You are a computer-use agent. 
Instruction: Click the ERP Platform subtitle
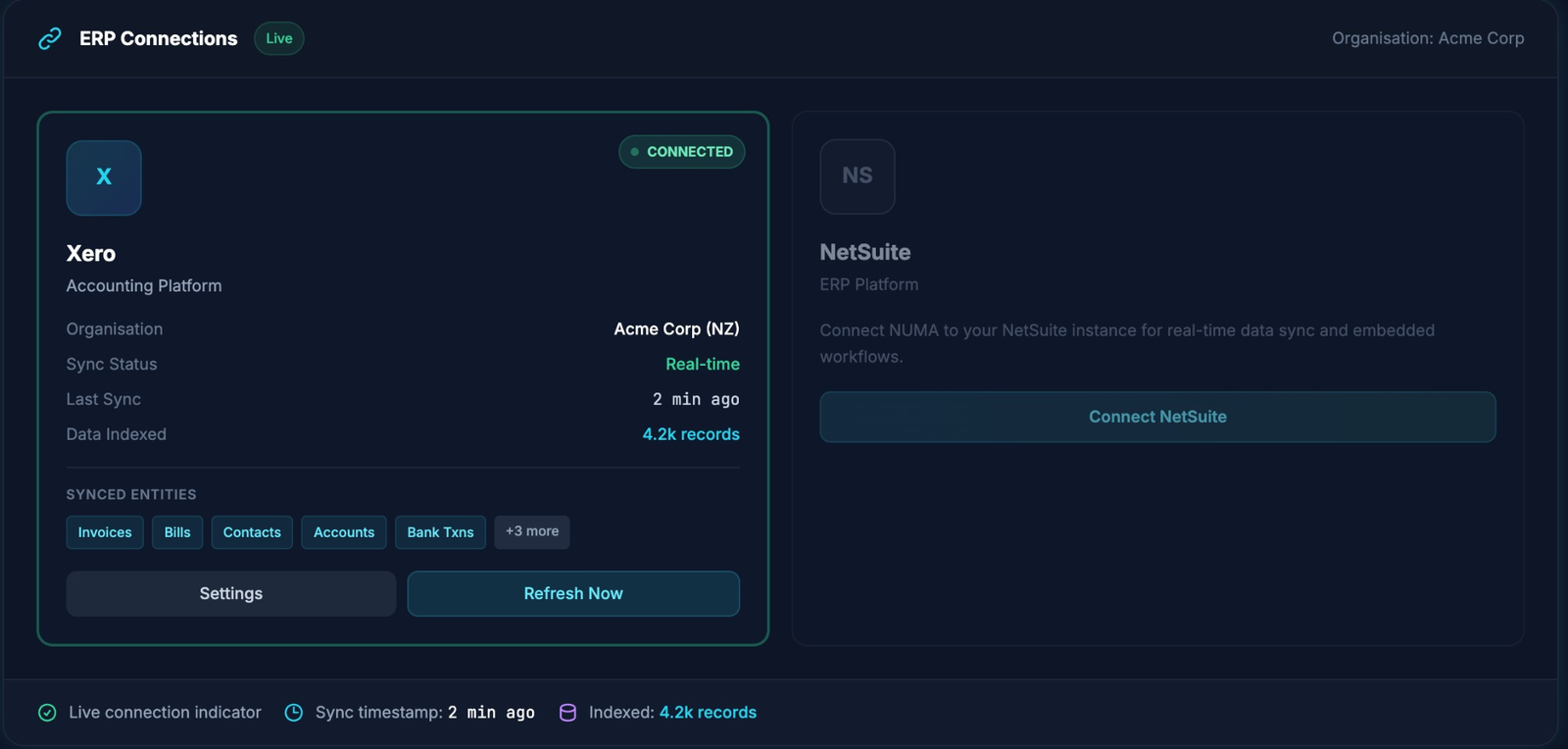click(x=869, y=285)
